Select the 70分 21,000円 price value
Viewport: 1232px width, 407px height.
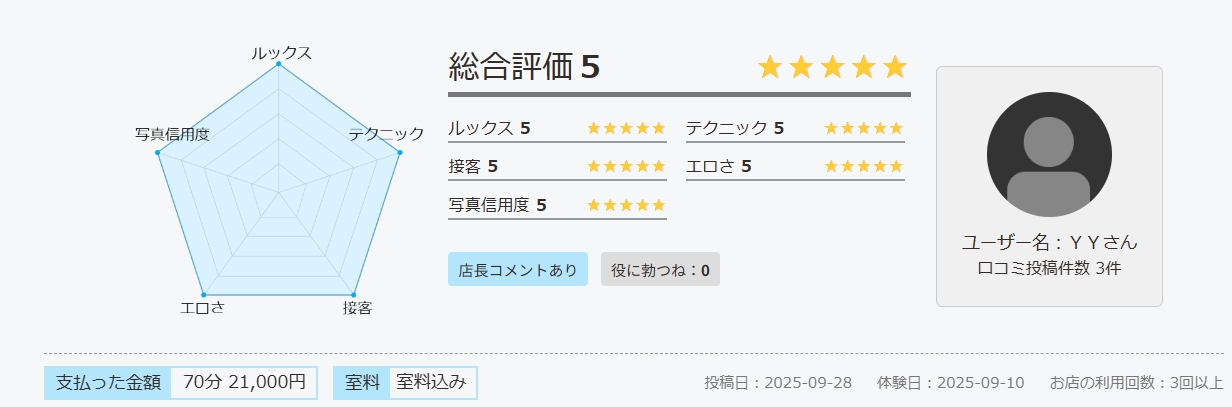point(245,382)
